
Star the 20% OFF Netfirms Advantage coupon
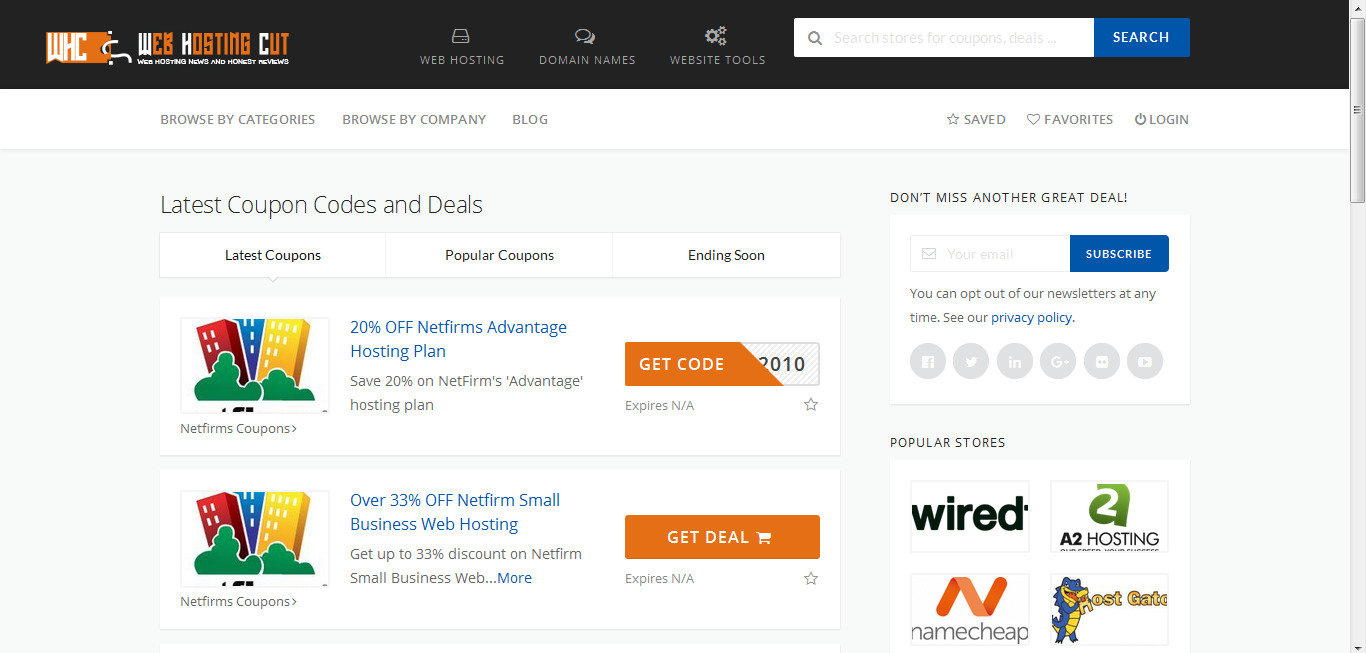(811, 405)
